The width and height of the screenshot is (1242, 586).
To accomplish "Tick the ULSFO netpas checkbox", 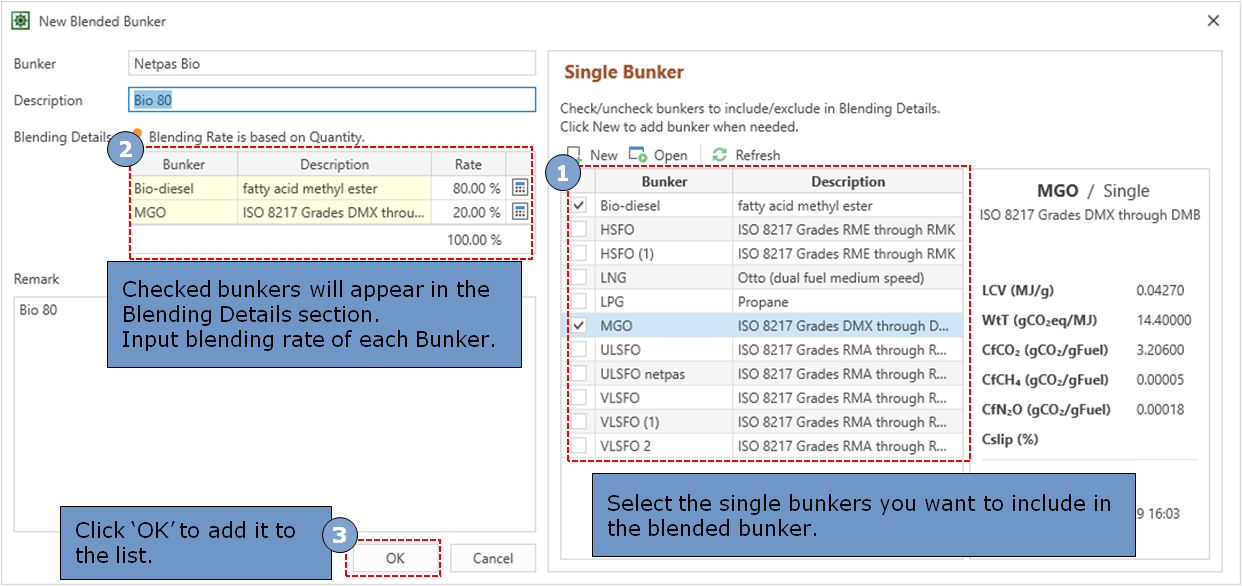I will [580, 374].
